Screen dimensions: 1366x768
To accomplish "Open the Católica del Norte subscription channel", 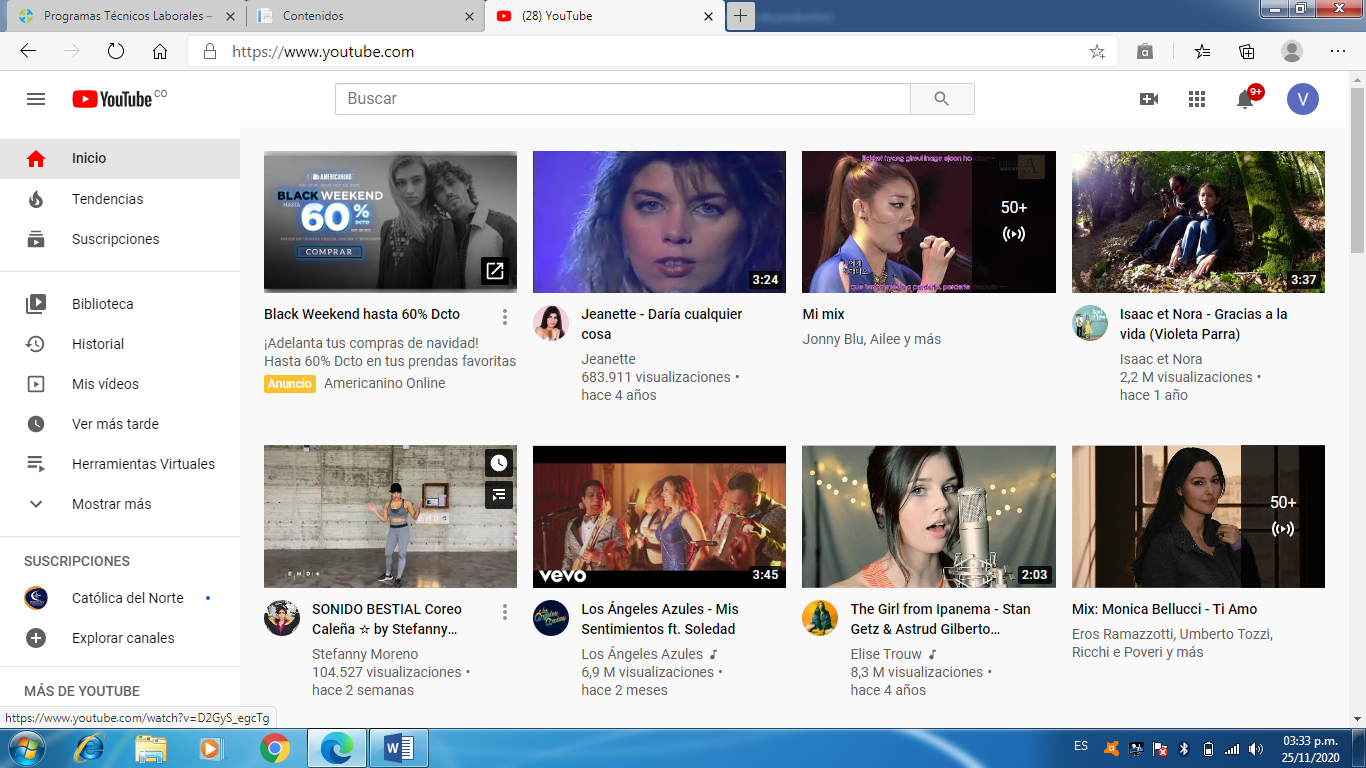I will pyautogui.click(x=127, y=598).
